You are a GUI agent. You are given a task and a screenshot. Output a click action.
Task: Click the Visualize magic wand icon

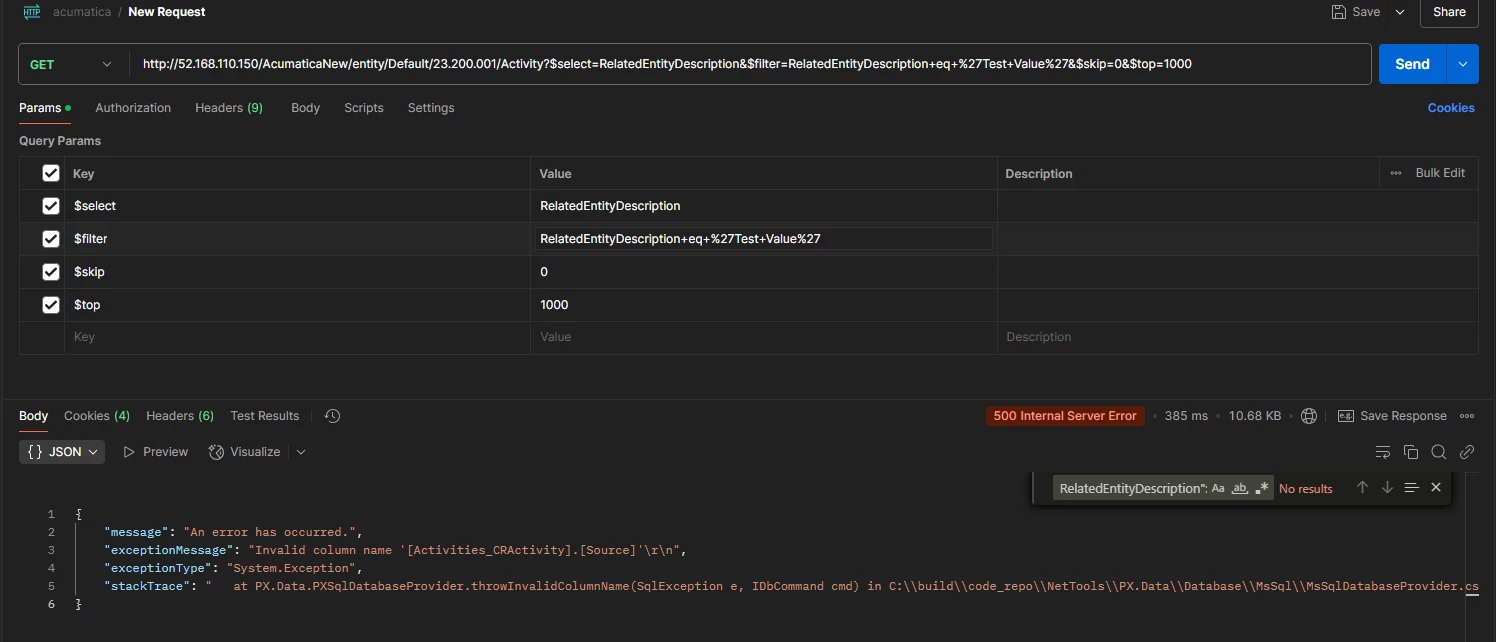pyautogui.click(x=216, y=451)
